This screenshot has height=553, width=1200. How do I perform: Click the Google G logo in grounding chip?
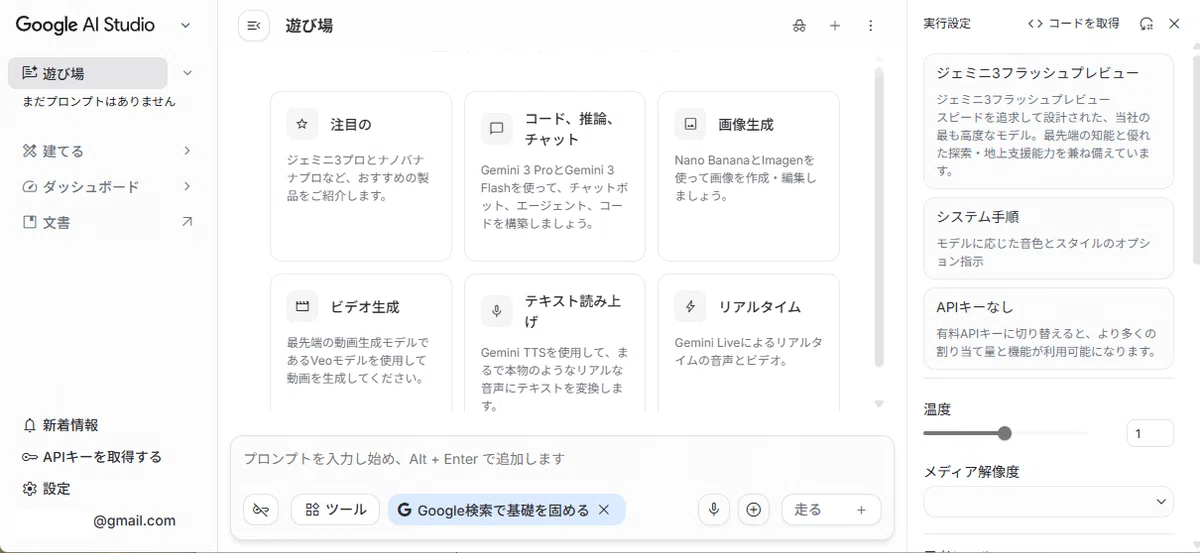pyautogui.click(x=405, y=510)
